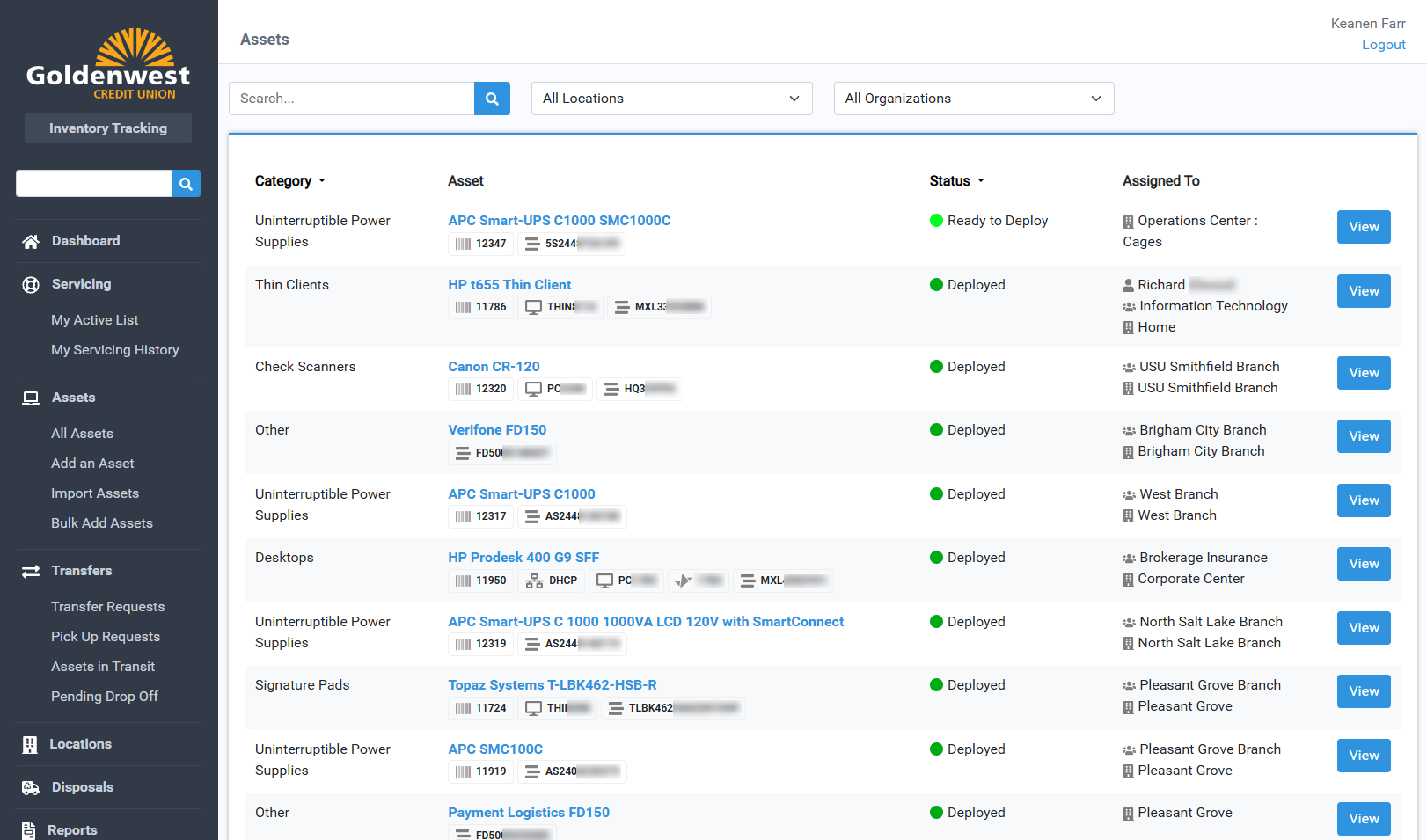Click the Servicing lifebuoy icon
The width and height of the screenshot is (1427, 840).
click(31, 285)
